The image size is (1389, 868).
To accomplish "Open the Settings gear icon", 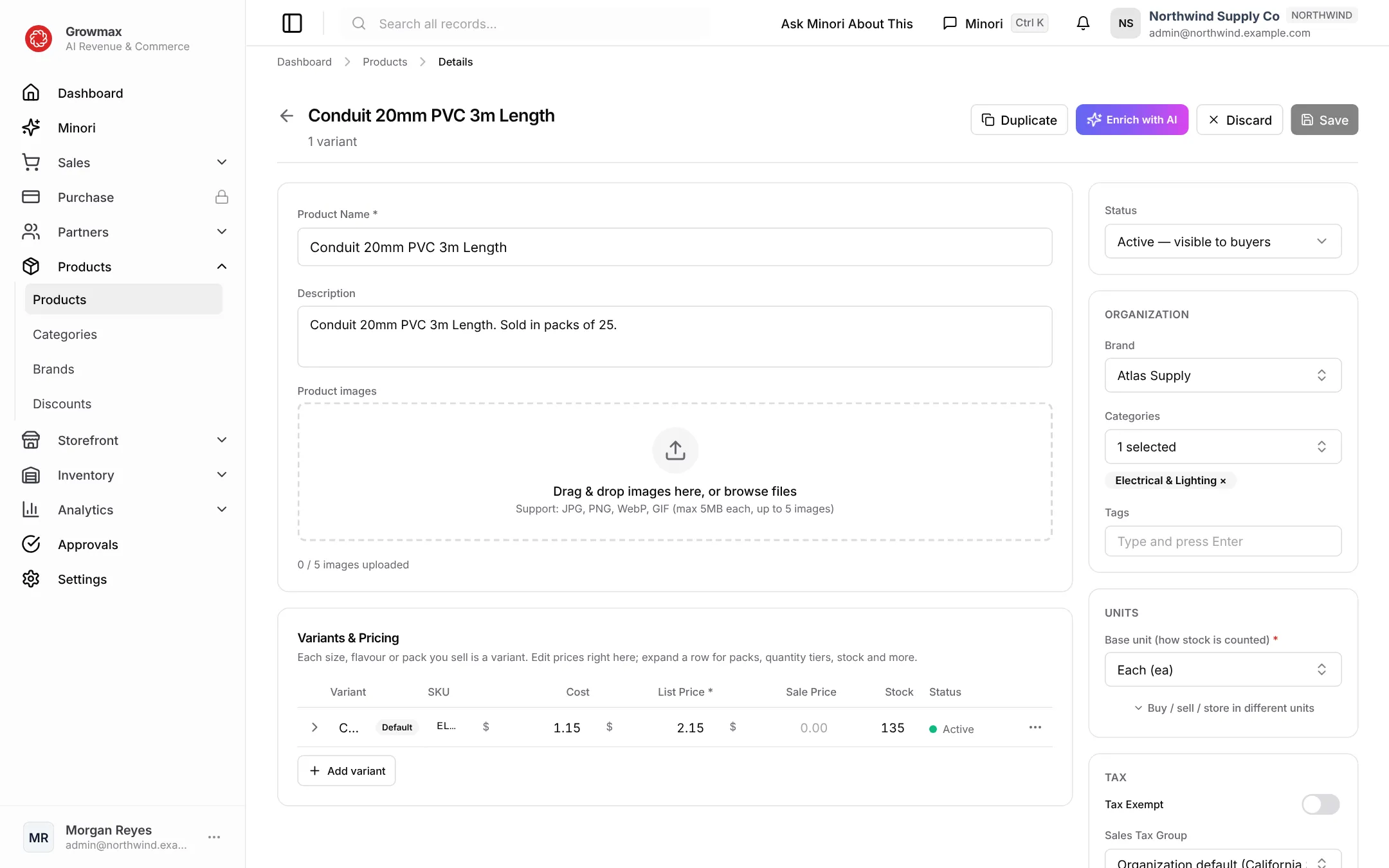I will 31,579.
